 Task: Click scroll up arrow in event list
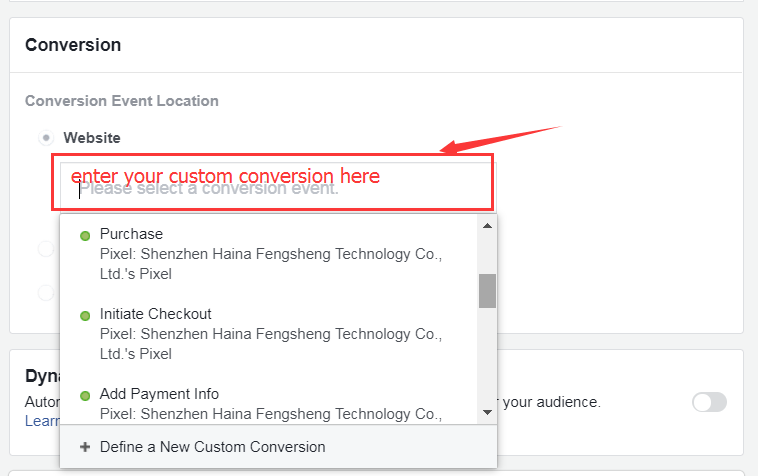[x=487, y=225]
